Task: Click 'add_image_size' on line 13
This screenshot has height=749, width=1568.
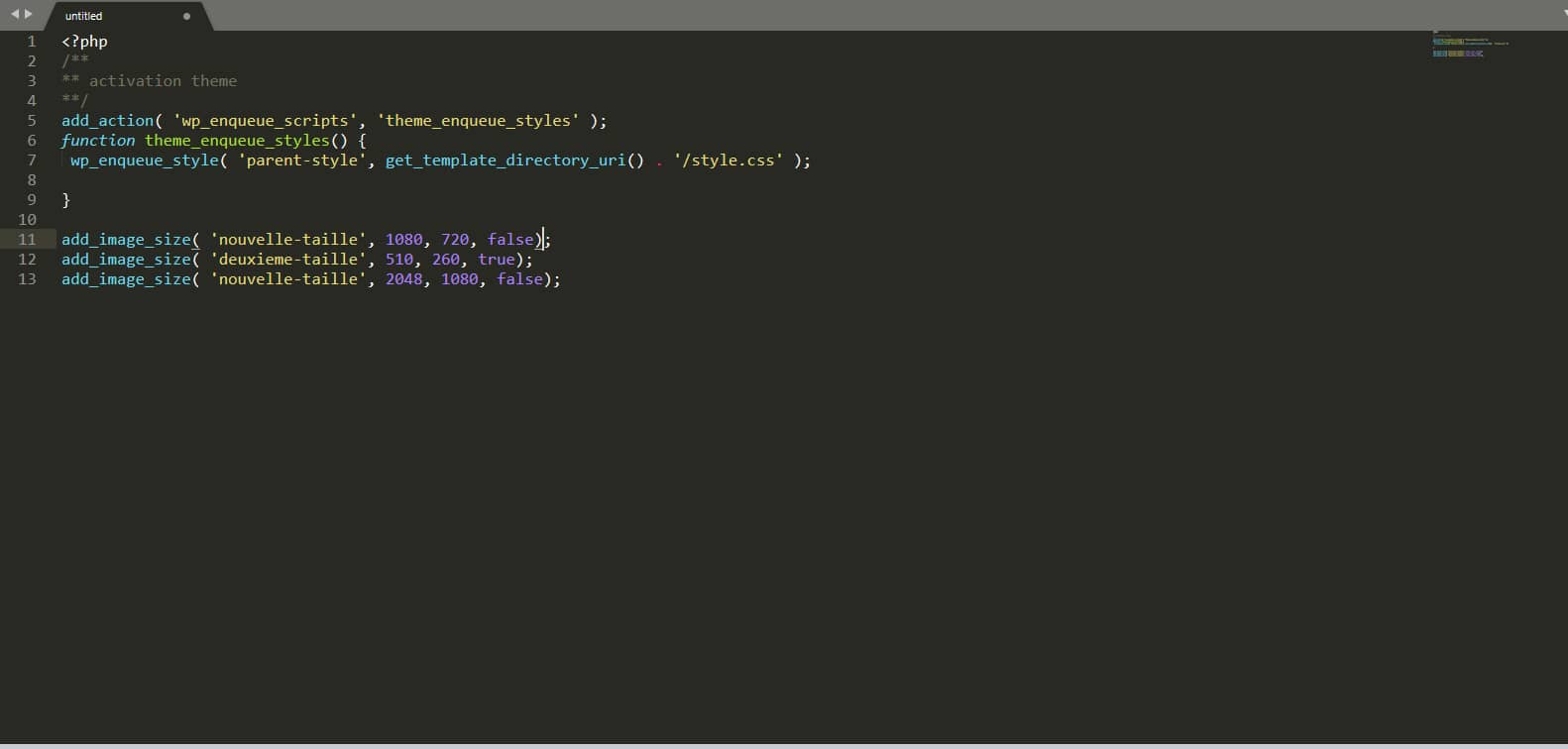Action: click(x=126, y=278)
